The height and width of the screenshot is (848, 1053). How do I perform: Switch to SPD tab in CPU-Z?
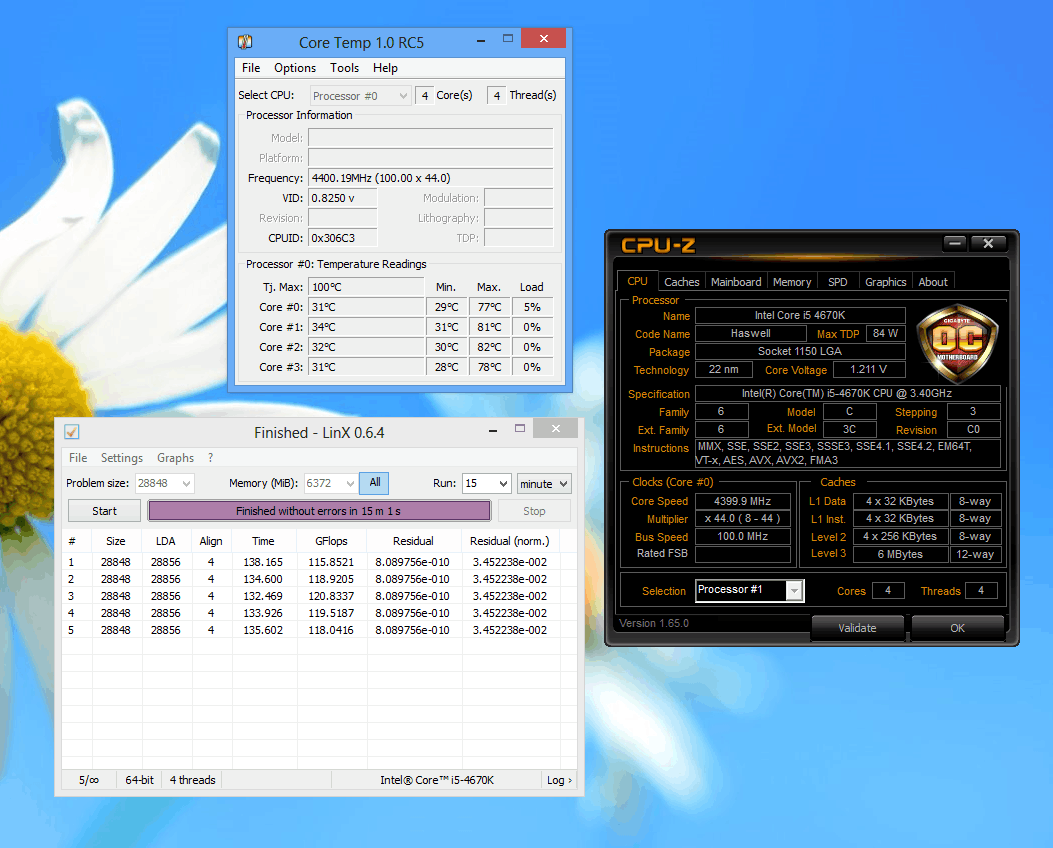click(837, 282)
